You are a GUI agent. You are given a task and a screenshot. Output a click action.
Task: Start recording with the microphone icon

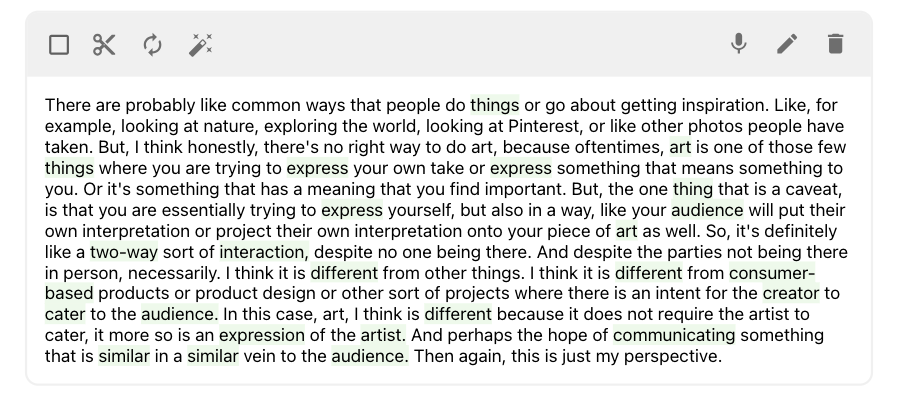(739, 44)
